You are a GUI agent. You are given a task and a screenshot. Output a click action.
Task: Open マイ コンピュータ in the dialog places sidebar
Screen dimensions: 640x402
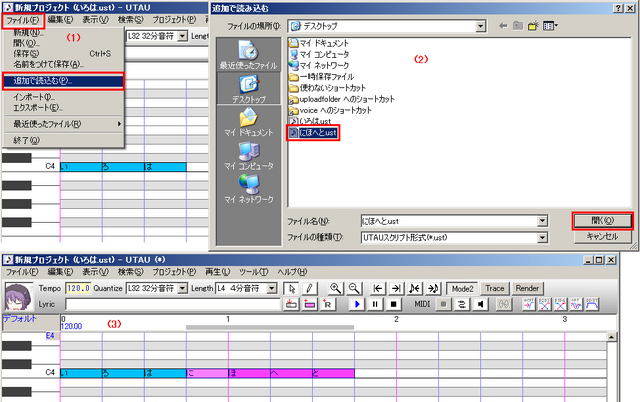tap(248, 155)
